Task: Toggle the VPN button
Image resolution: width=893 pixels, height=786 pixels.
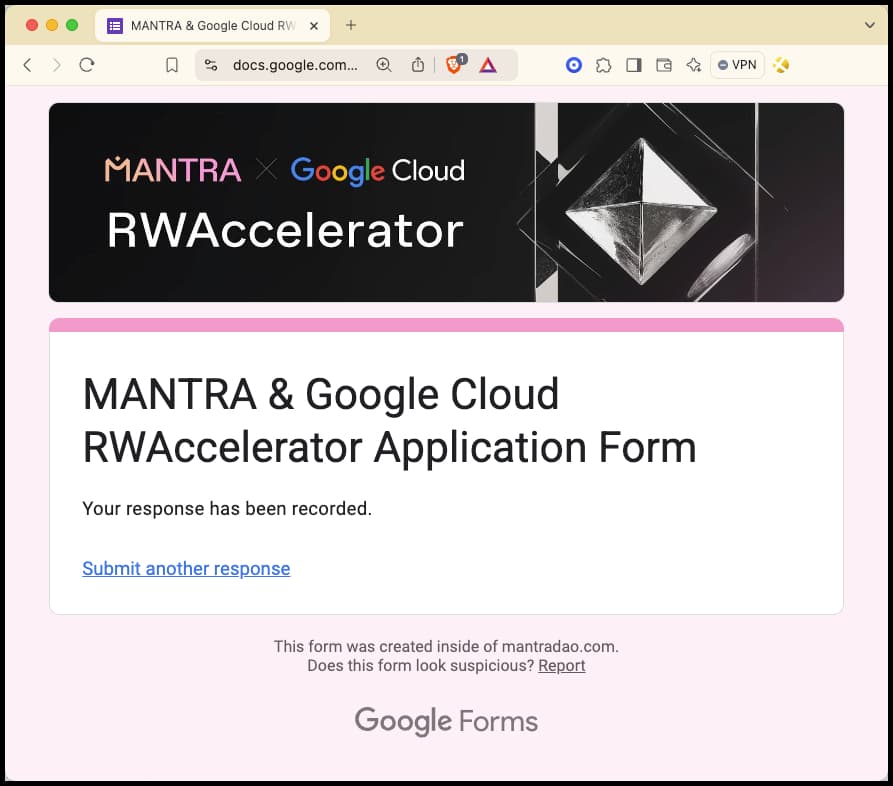Action: click(x=737, y=65)
